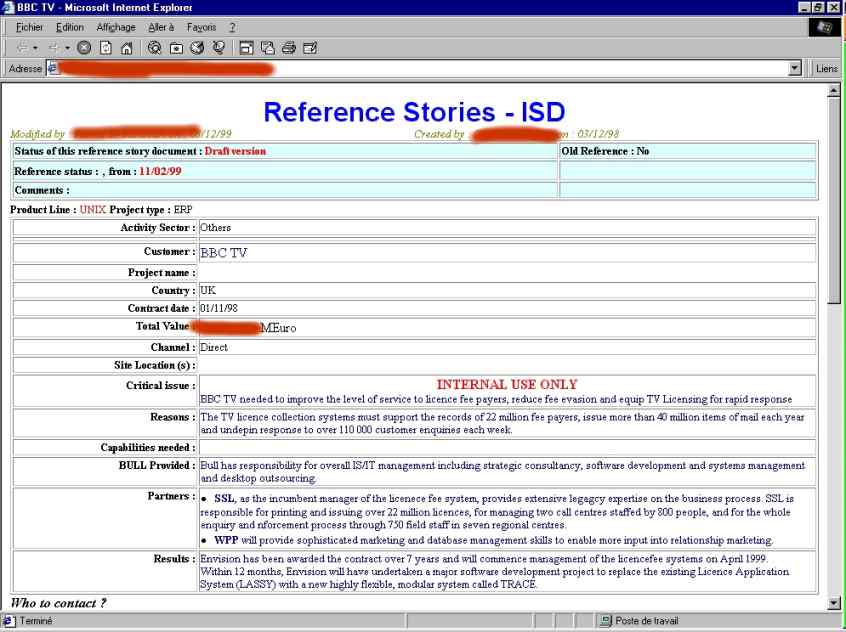This screenshot has width=846, height=632.
Task: Click the 'WPP' partner name
Action: point(226,540)
